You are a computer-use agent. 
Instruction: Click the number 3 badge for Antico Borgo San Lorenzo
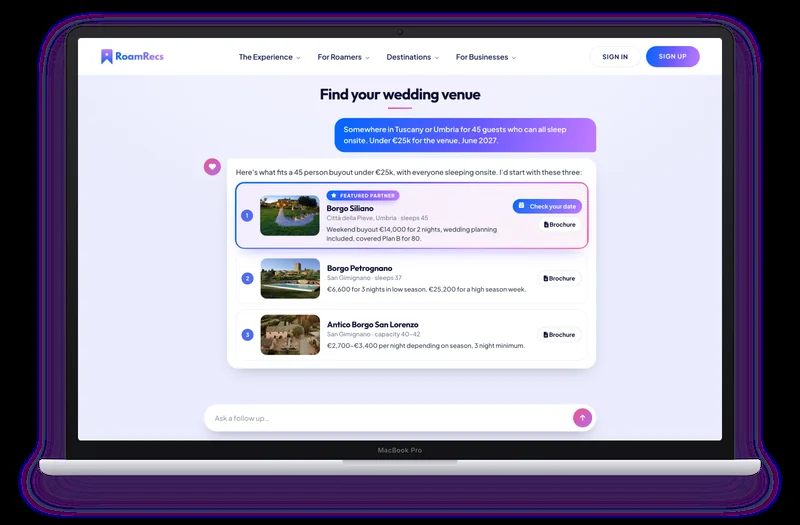[x=247, y=335]
